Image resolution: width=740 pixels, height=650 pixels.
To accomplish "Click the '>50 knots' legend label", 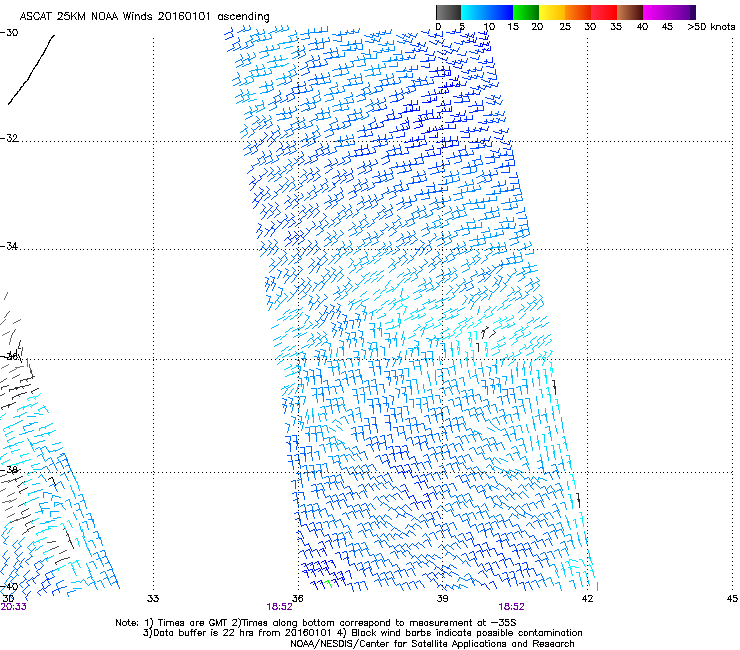I will point(711,27).
